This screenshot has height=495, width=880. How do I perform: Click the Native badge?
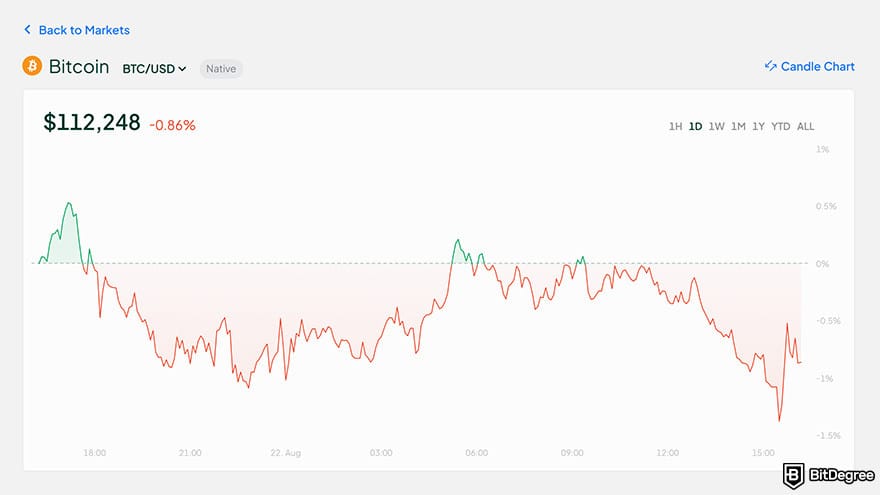[221, 68]
